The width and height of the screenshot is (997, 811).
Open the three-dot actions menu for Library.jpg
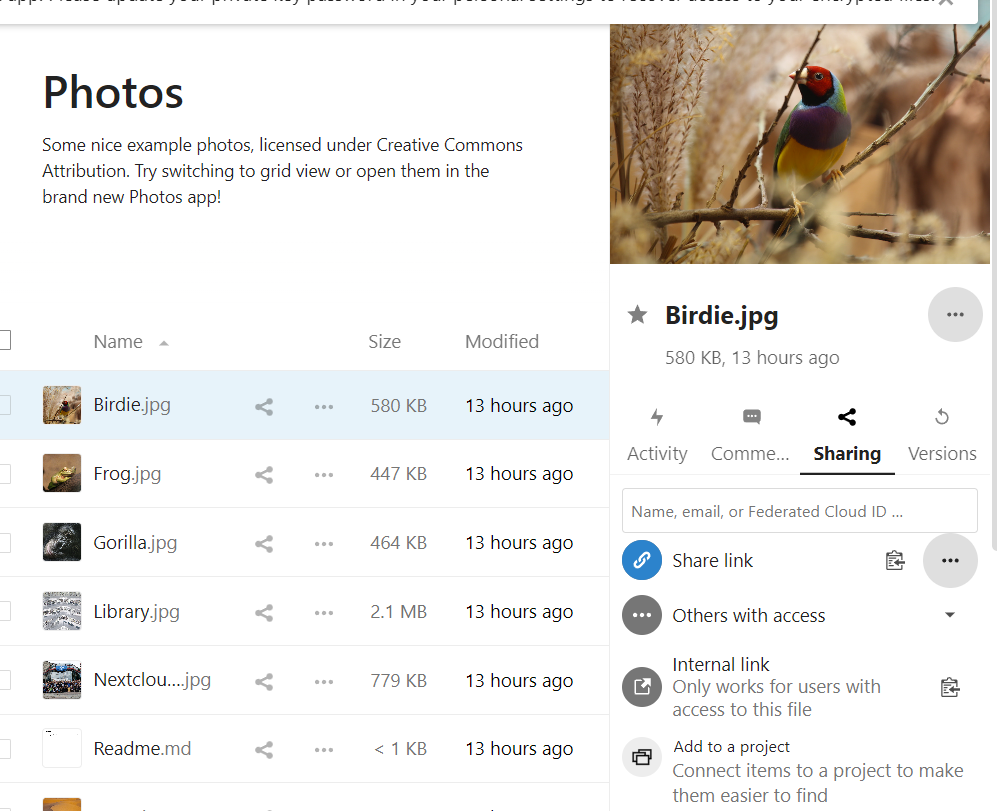tap(324, 613)
